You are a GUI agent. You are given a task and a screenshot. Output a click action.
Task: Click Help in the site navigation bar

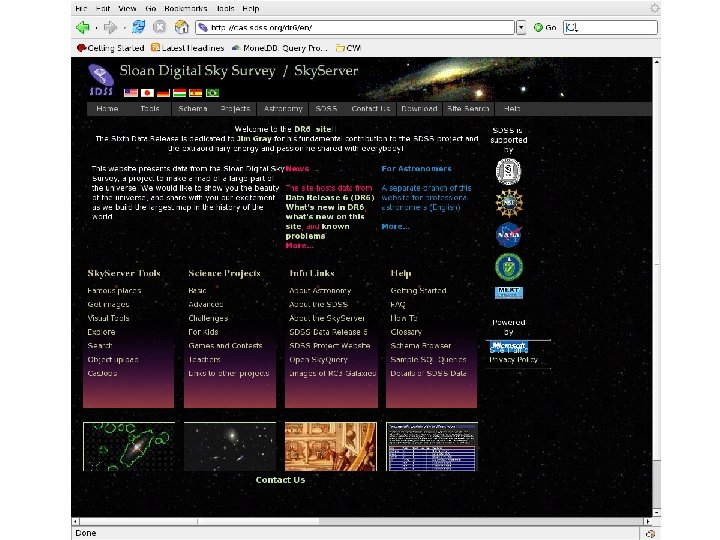512,109
